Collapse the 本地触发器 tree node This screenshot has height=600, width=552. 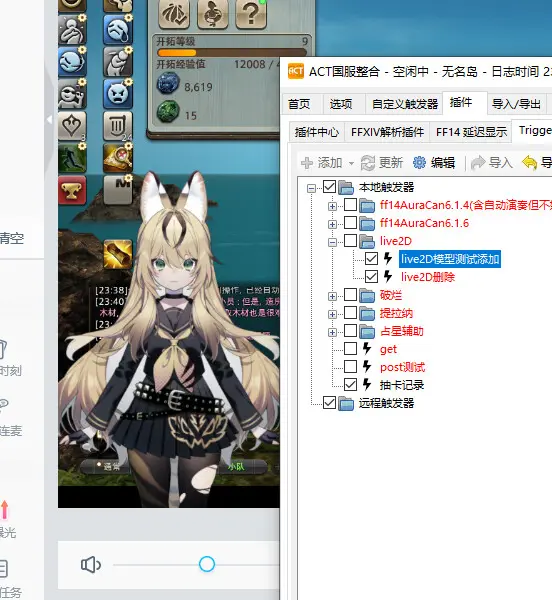coord(311,188)
